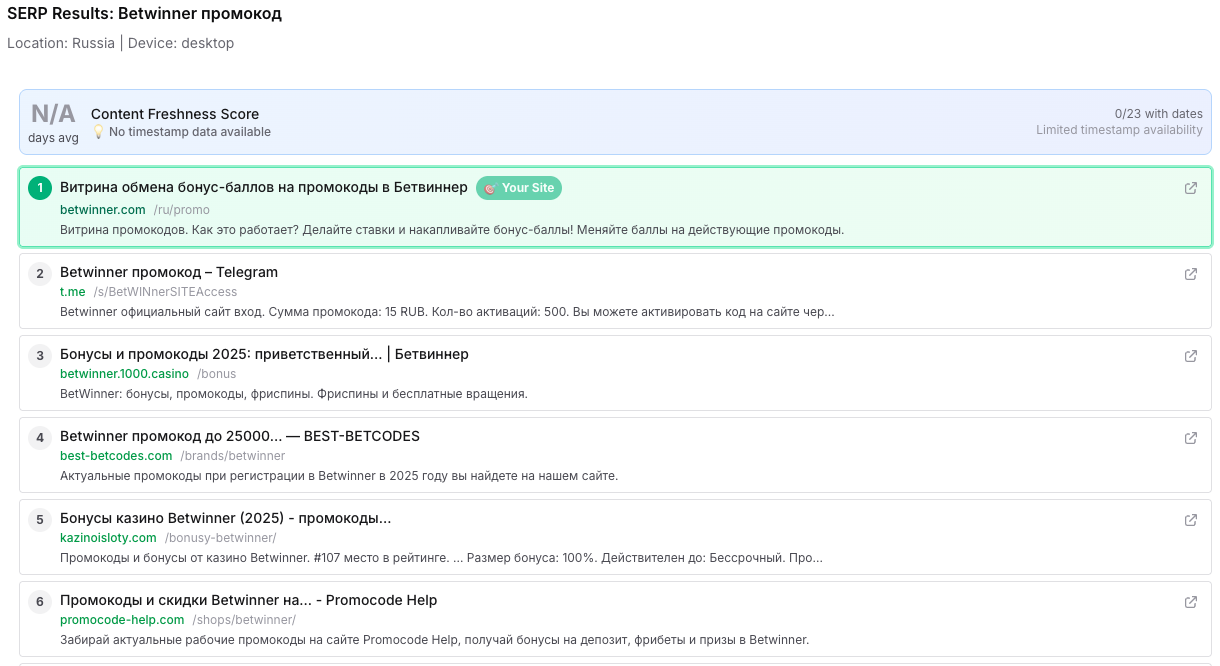1220x666 pixels.
Task: Click the green rank badge numbered 1
Action: point(39,187)
